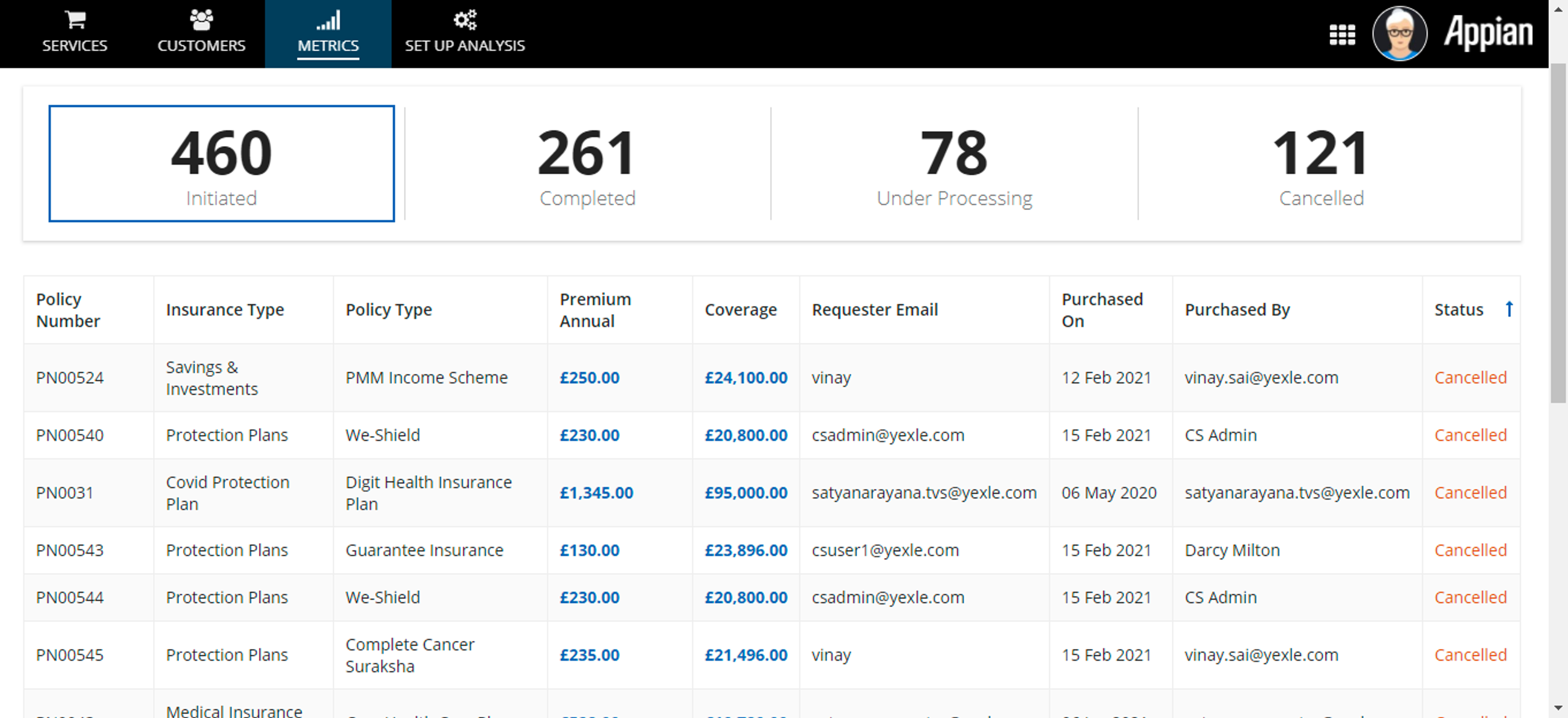This screenshot has width=1568, height=718.
Task: Click policy number PN00540
Action: pos(70,436)
